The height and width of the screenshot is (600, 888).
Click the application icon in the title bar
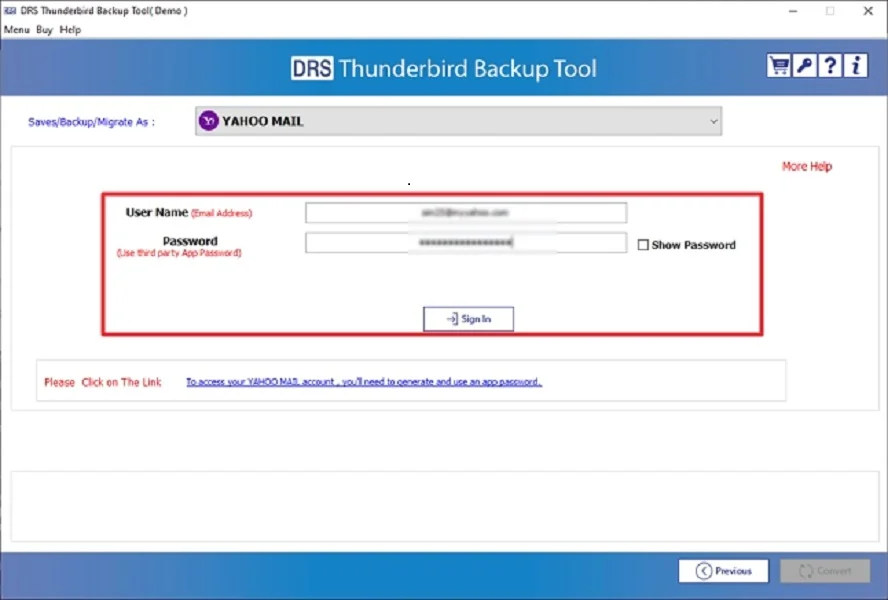tap(9, 9)
